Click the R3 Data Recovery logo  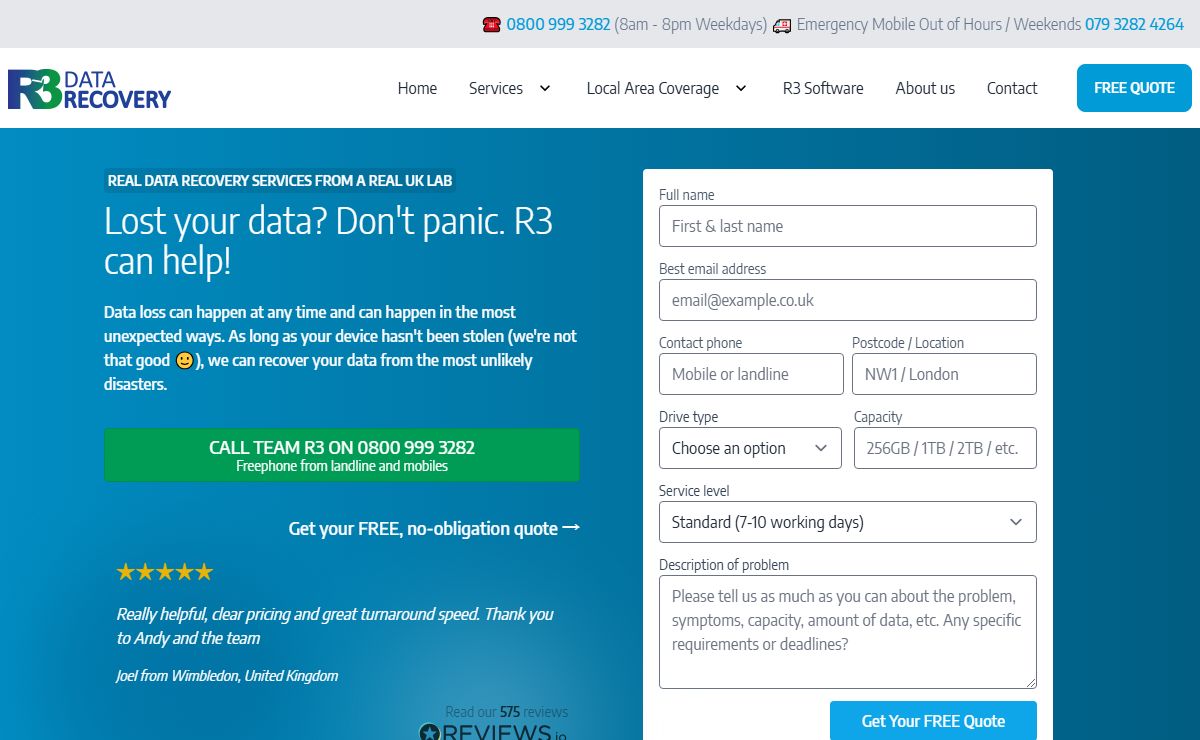click(90, 89)
